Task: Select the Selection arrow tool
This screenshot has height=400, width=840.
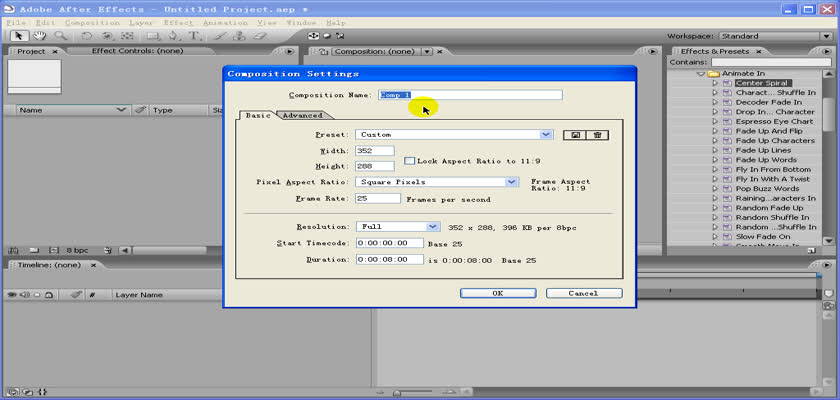Action: pyautogui.click(x=19, y=36)
